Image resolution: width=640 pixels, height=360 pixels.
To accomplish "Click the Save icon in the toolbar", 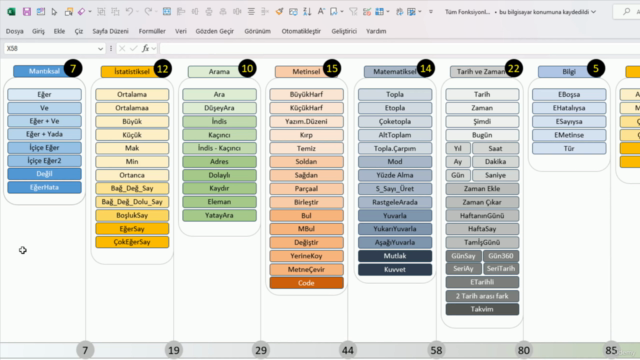I will pyautogui.click(x=27, y=12).
